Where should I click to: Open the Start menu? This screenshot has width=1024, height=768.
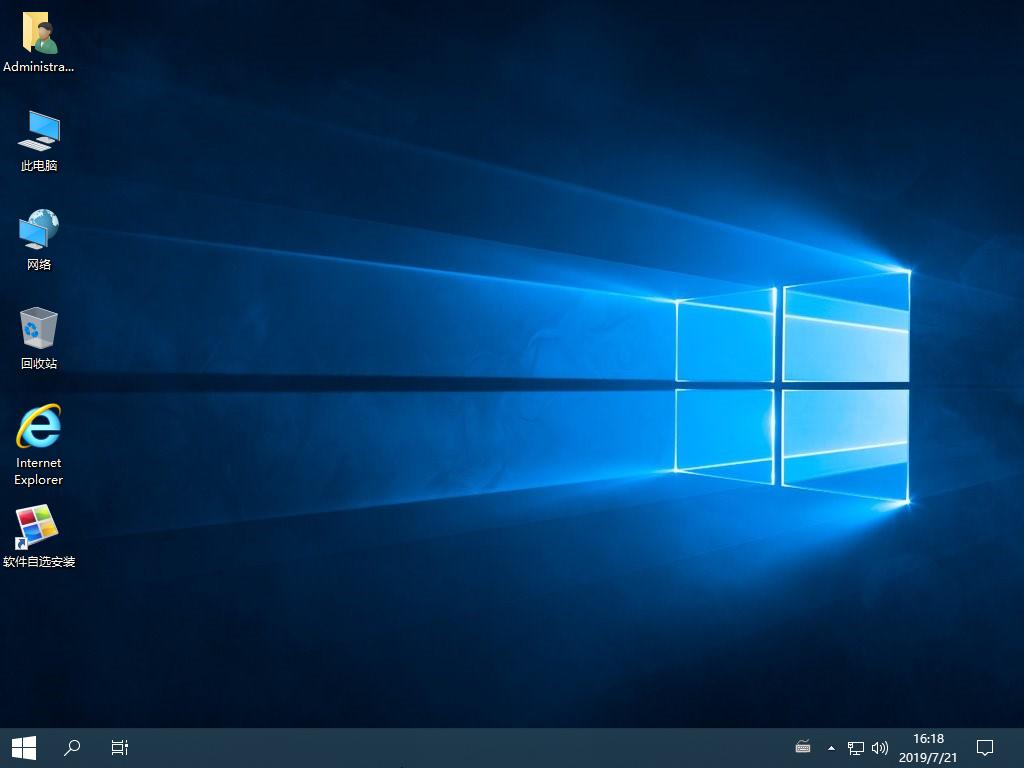click(x=23, y=747)
